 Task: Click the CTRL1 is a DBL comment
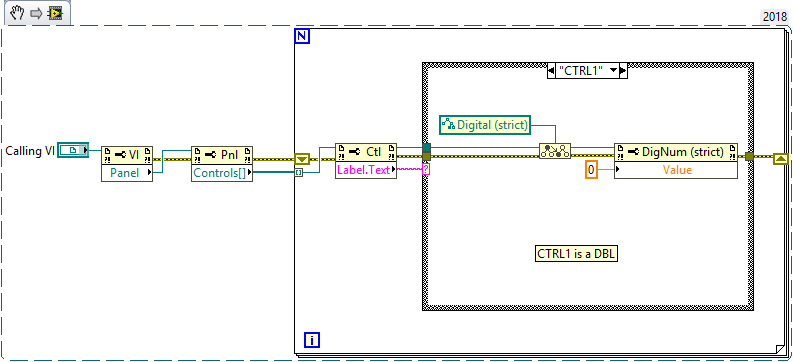[x=577, y=253]
